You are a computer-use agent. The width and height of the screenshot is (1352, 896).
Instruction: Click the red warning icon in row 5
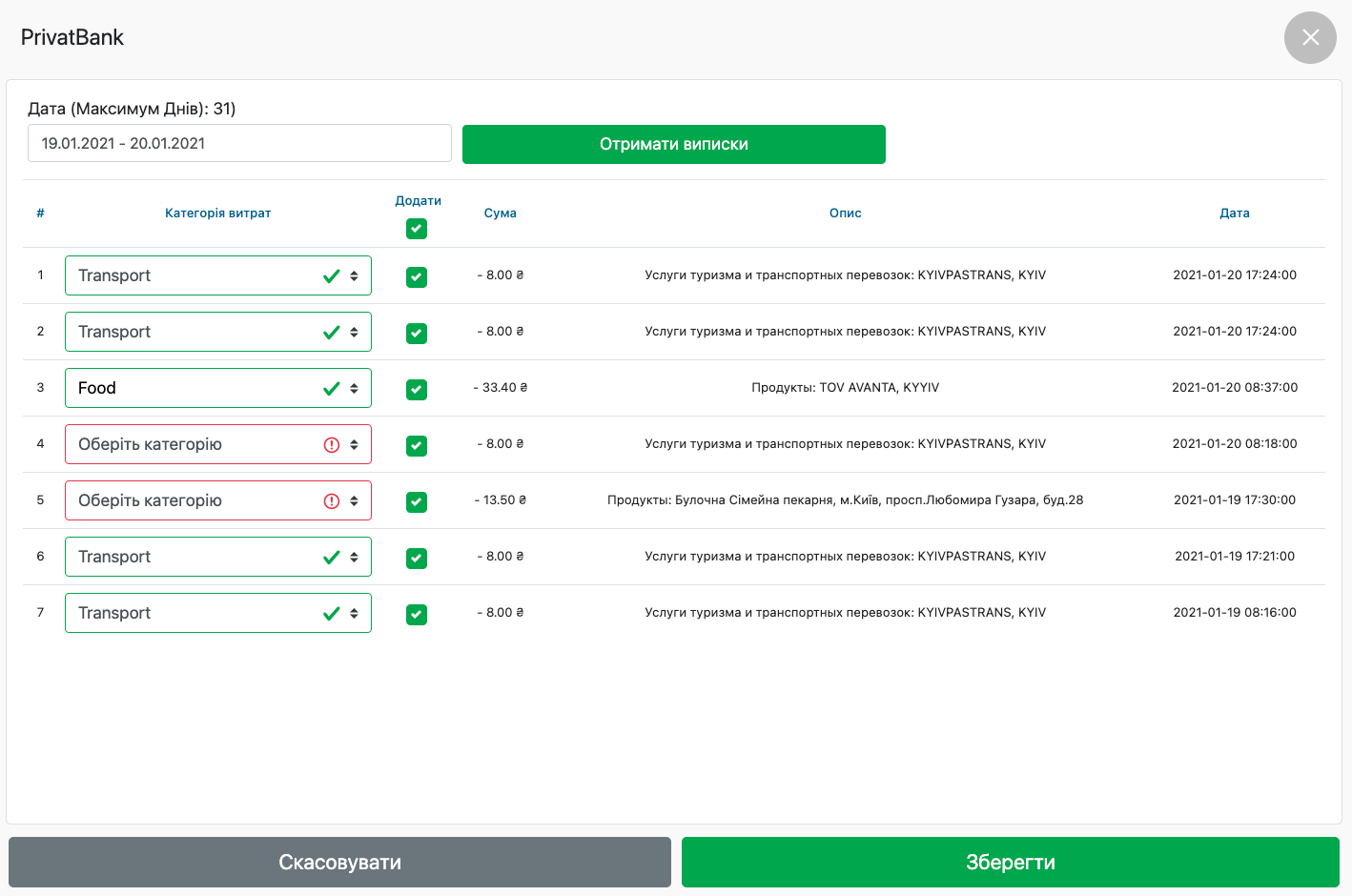coord(332,501)
